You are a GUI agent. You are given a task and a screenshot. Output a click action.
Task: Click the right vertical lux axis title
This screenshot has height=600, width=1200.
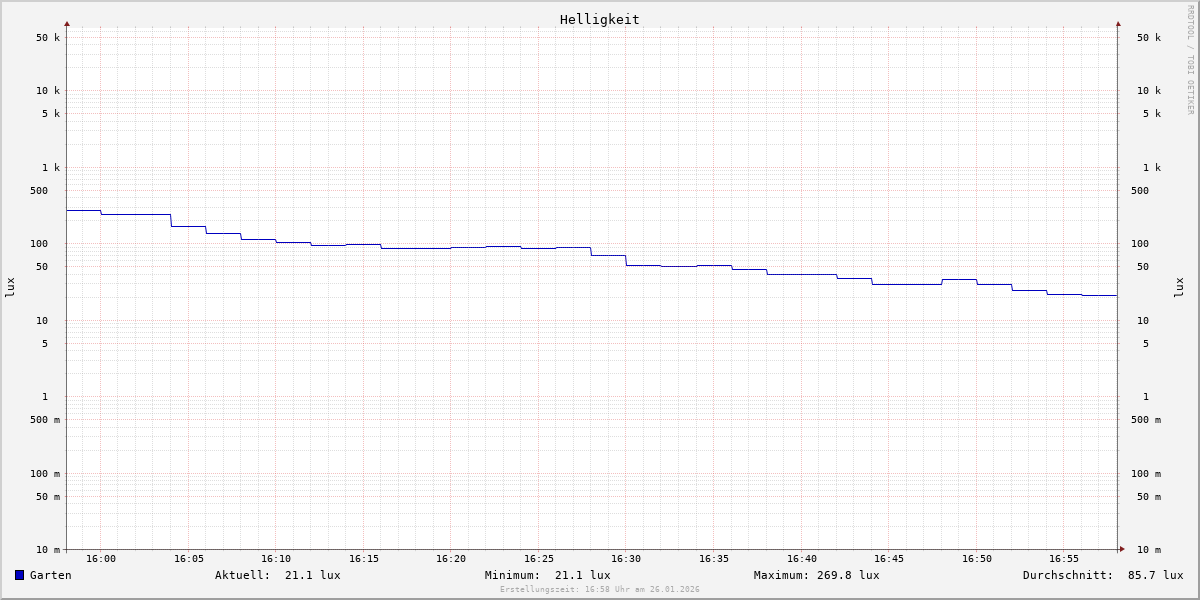click(x=1179, y=288)
